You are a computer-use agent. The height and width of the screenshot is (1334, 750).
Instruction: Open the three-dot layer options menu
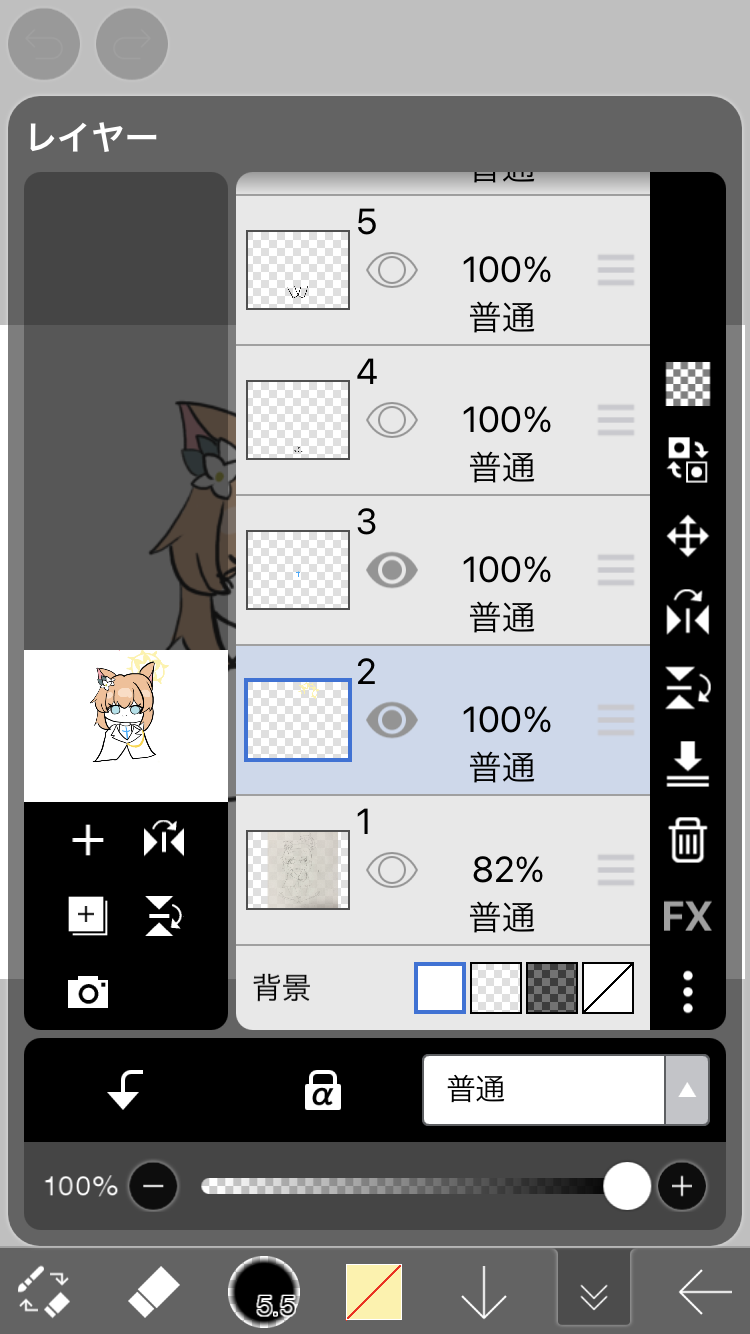(688, 991)
